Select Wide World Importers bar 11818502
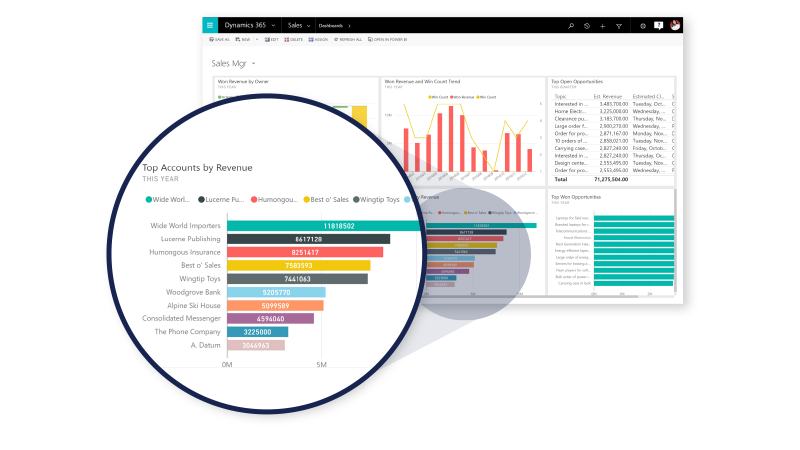Image resolution: width=800 pixels, height=450 pixels. click(x=325, y=226)
